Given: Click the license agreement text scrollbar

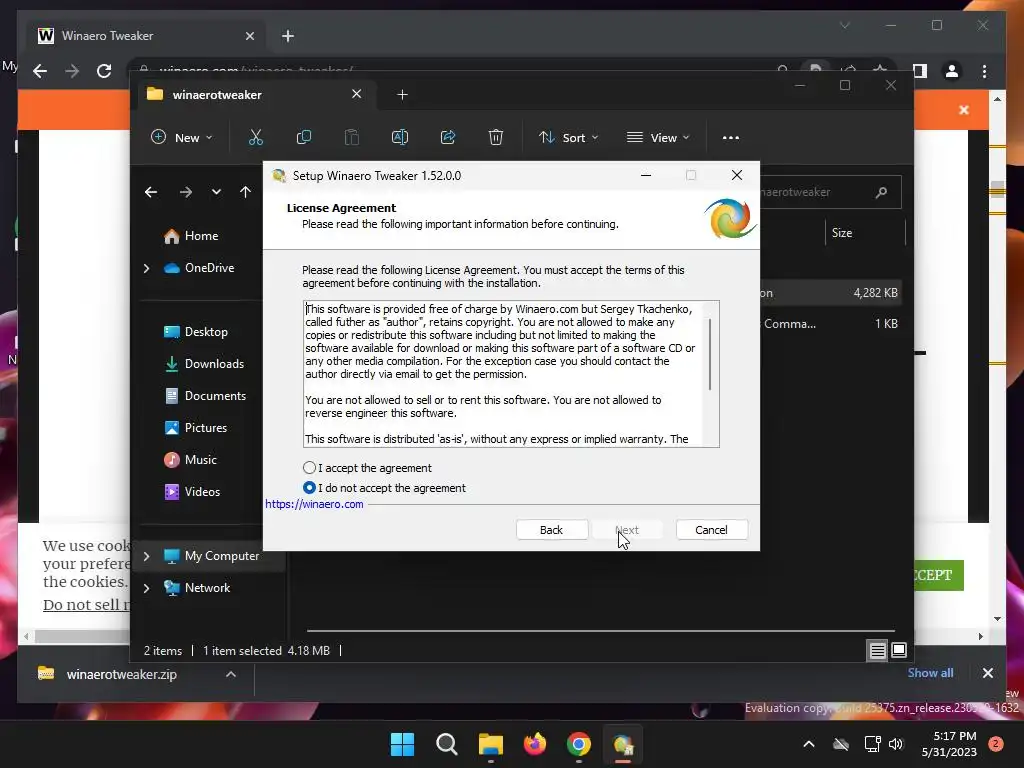Looking at the screenshot, I should (710, 354).
